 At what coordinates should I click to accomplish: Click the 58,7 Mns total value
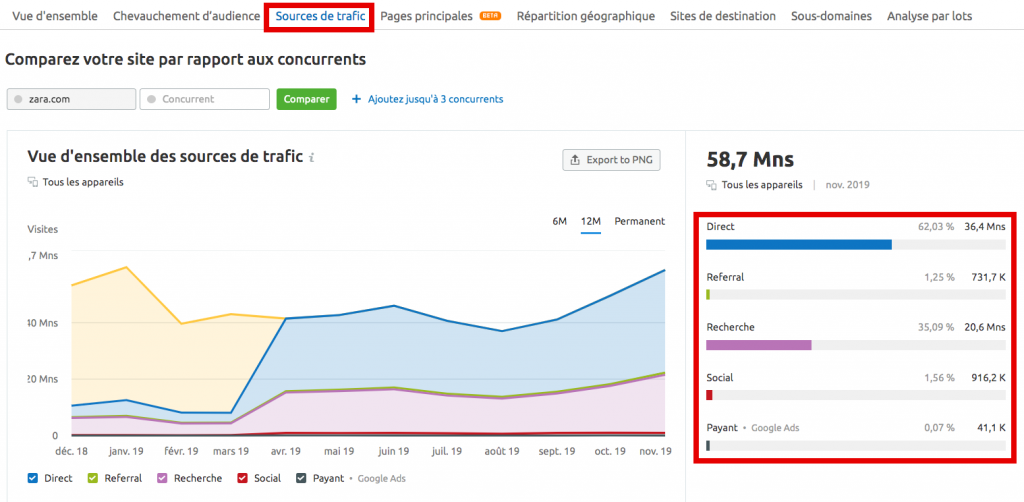tap(750, 159)
